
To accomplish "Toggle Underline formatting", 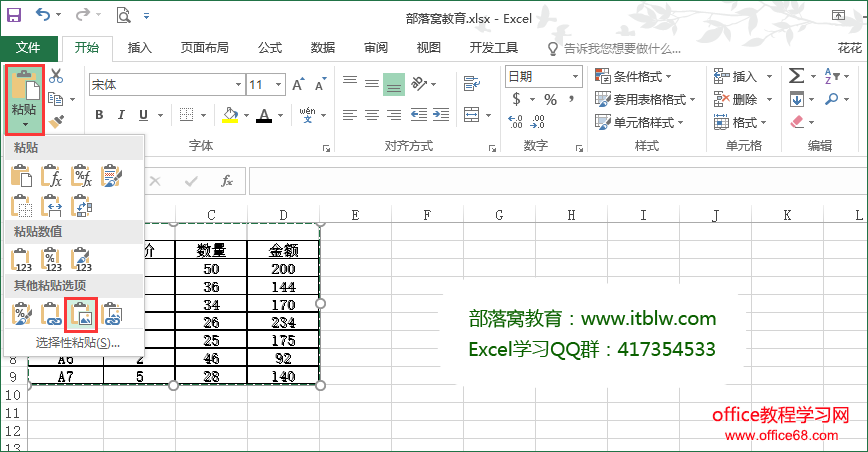I will point(143,115).
